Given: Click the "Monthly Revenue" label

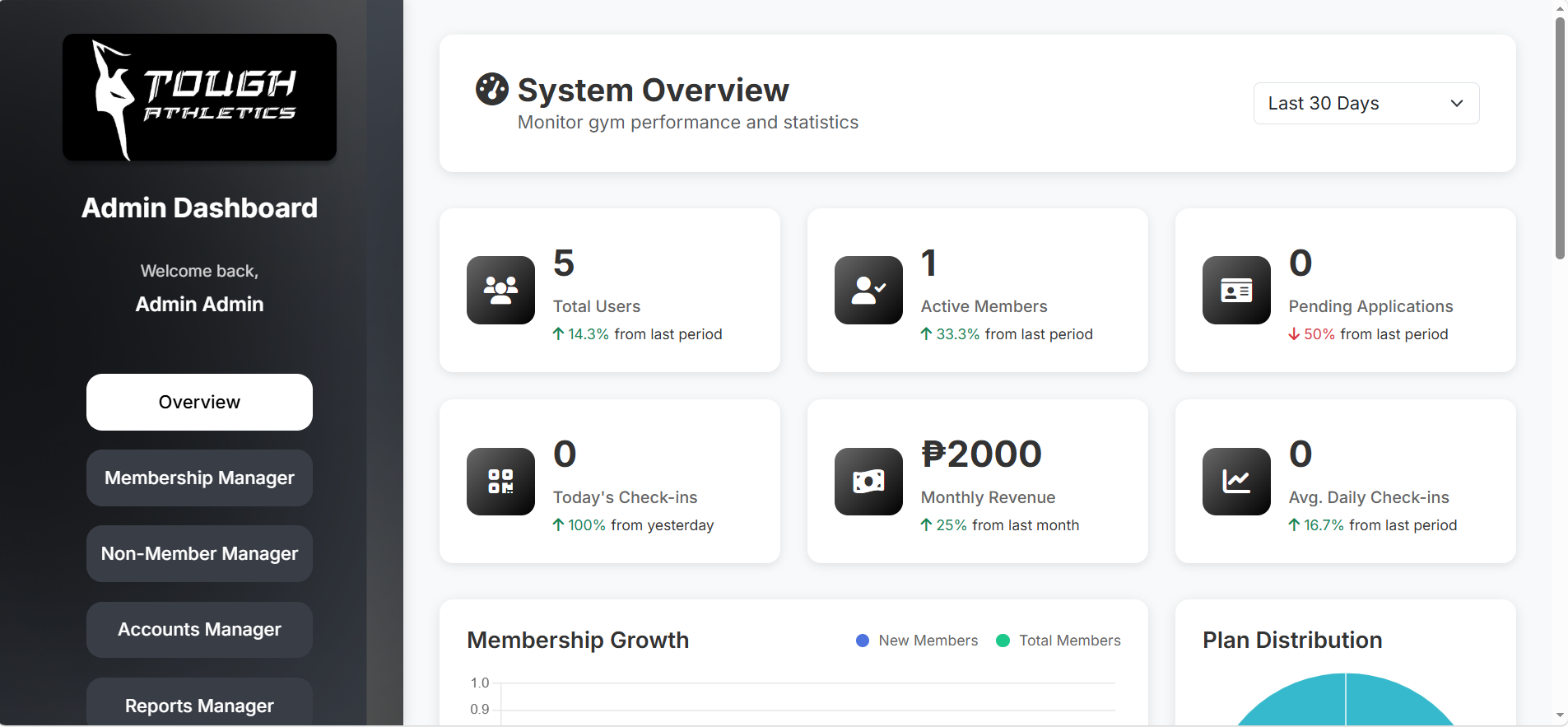Looking at the screenshot, I should (x=988, y=497).
